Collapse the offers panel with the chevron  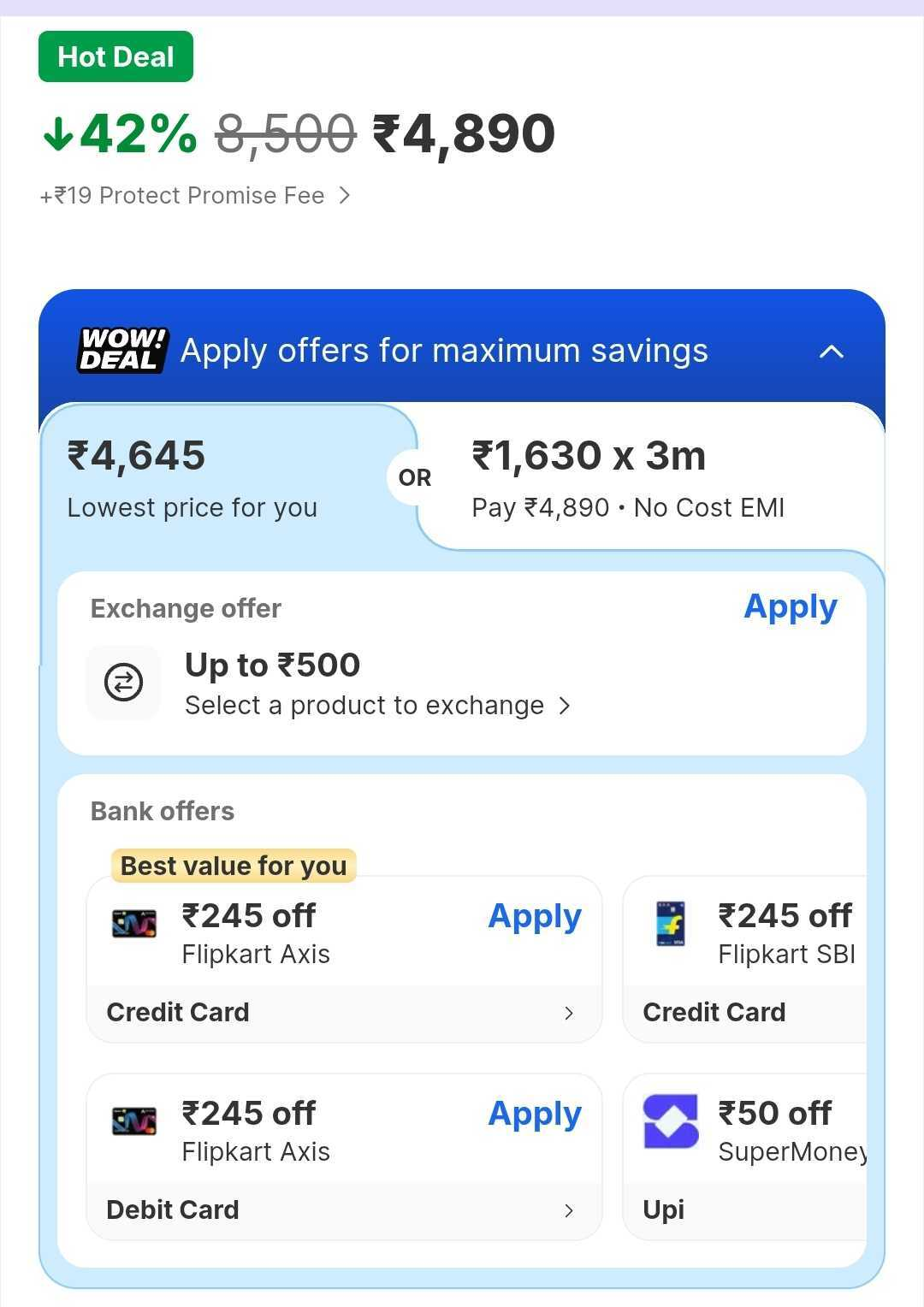(x=831, y=352)
